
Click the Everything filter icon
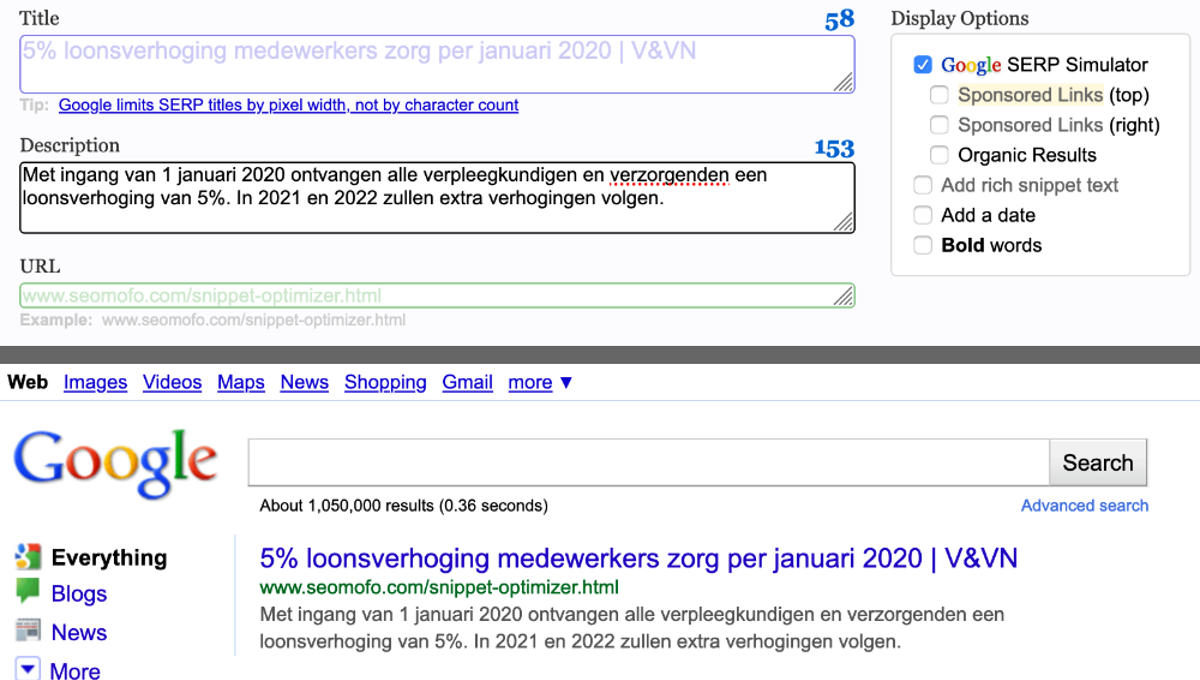pyautogui.click(x=28, y=557)
